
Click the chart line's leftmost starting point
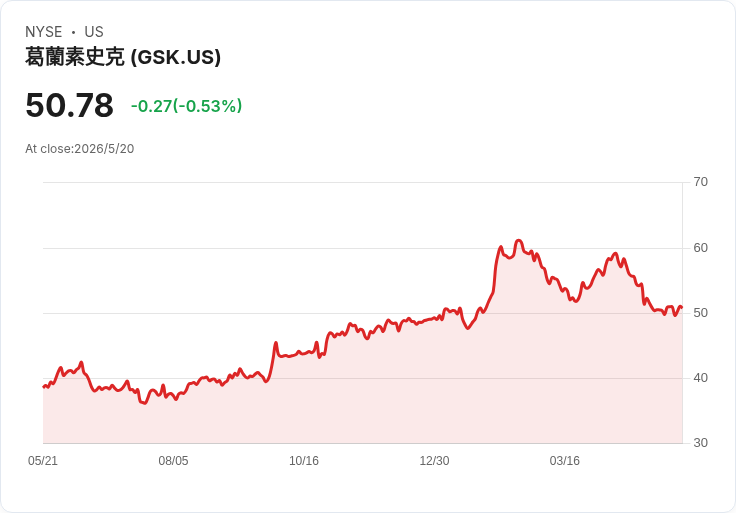pos(43,387)
